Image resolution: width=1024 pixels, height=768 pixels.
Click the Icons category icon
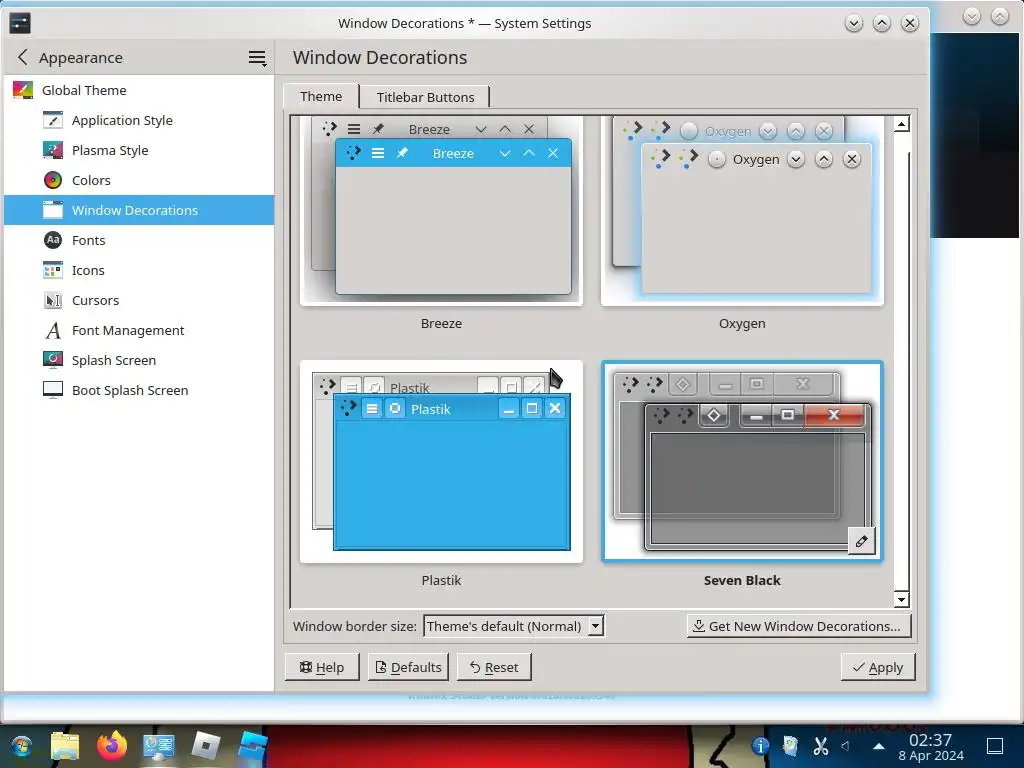53,270
